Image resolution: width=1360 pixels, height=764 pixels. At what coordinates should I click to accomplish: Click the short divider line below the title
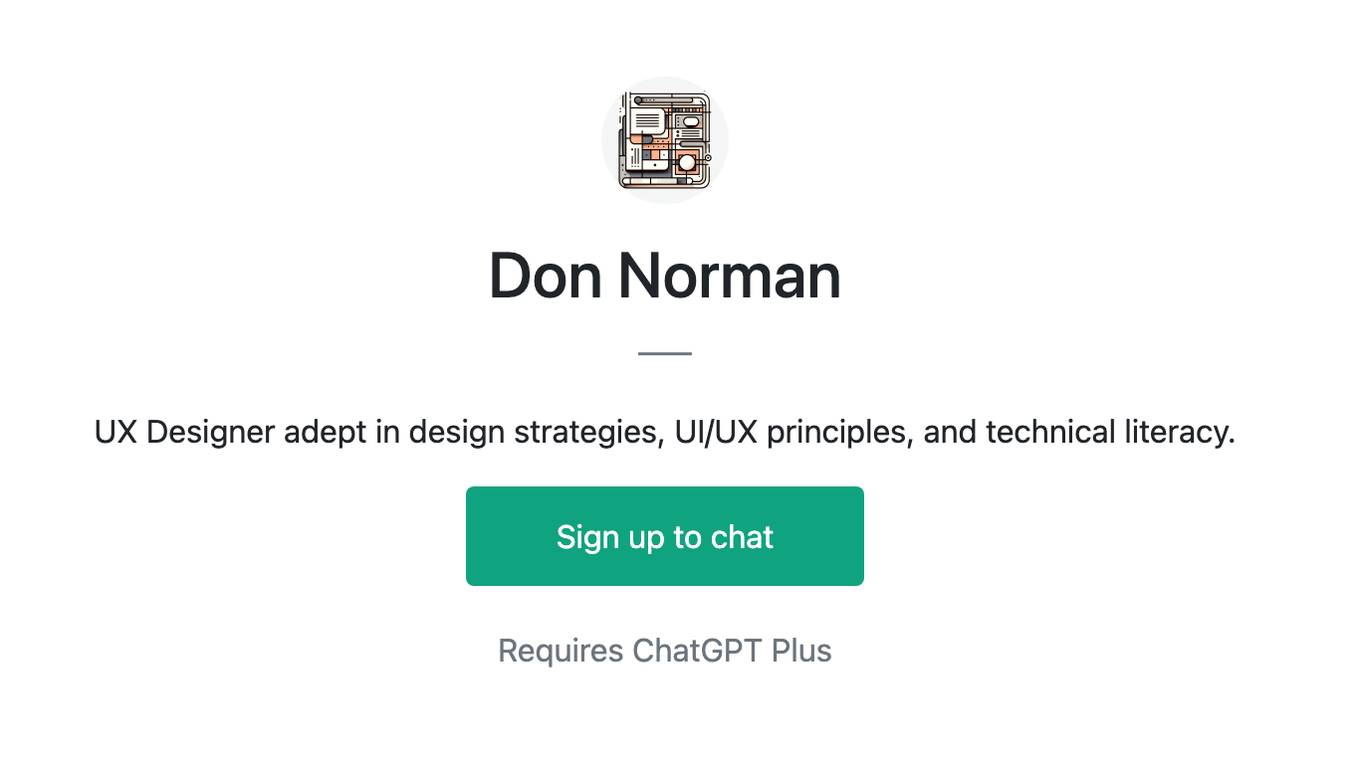click(x=665, y=353)
